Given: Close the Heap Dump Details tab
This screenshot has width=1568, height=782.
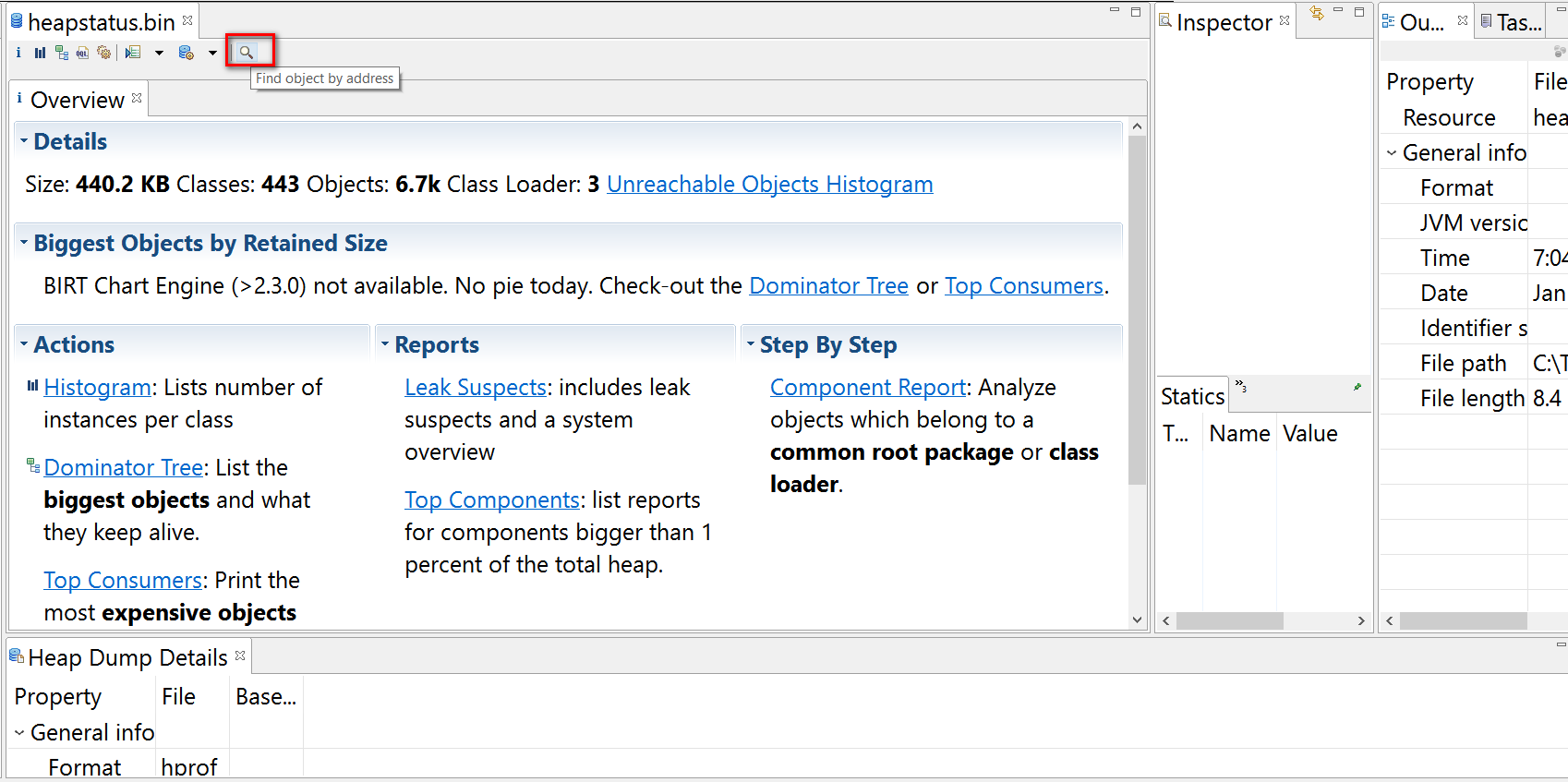Looking at the screenshot, I should (x=240, y=656).
